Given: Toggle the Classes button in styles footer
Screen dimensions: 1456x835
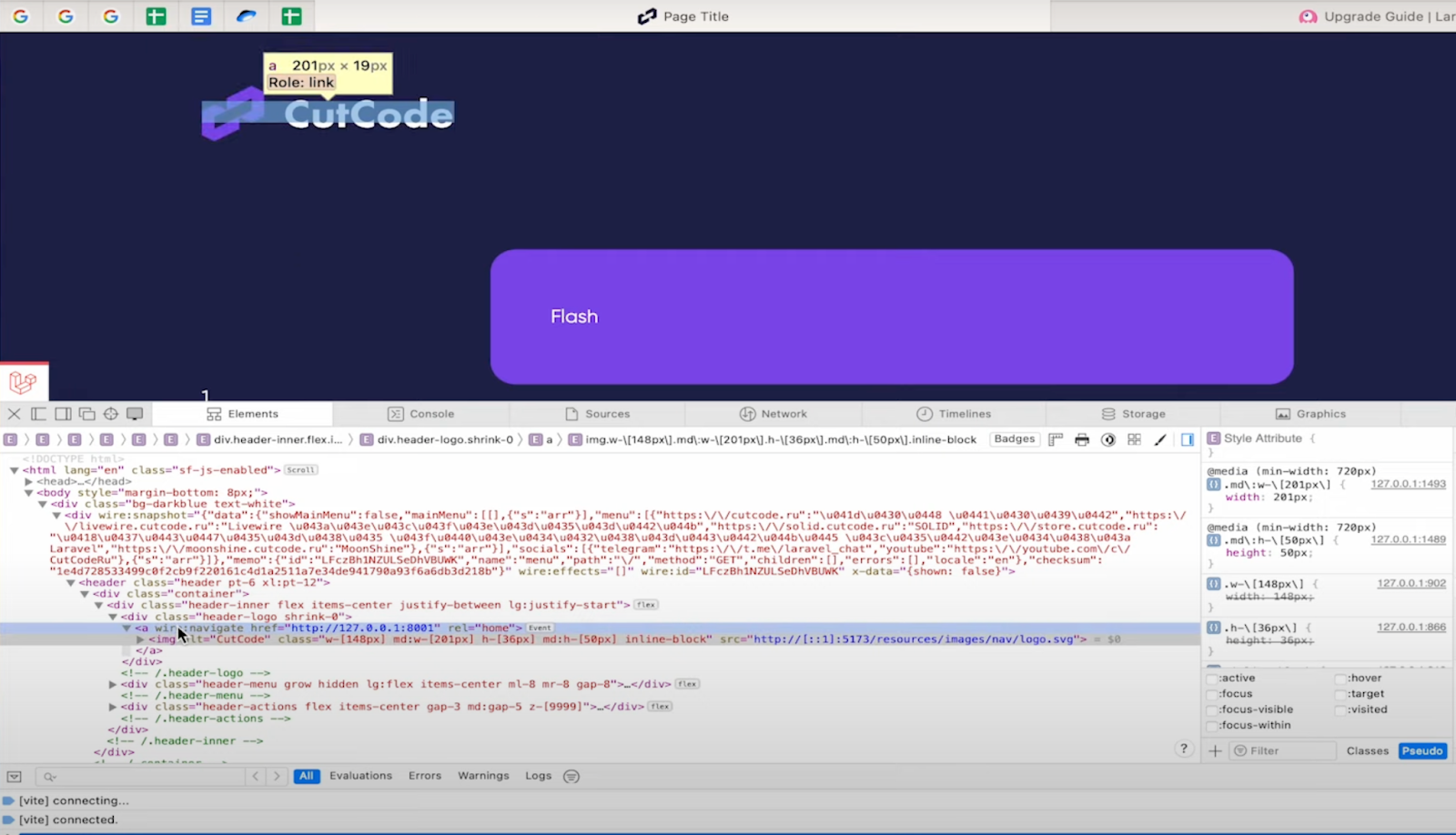Looking at the screenshot, I should coord(1368,750).
